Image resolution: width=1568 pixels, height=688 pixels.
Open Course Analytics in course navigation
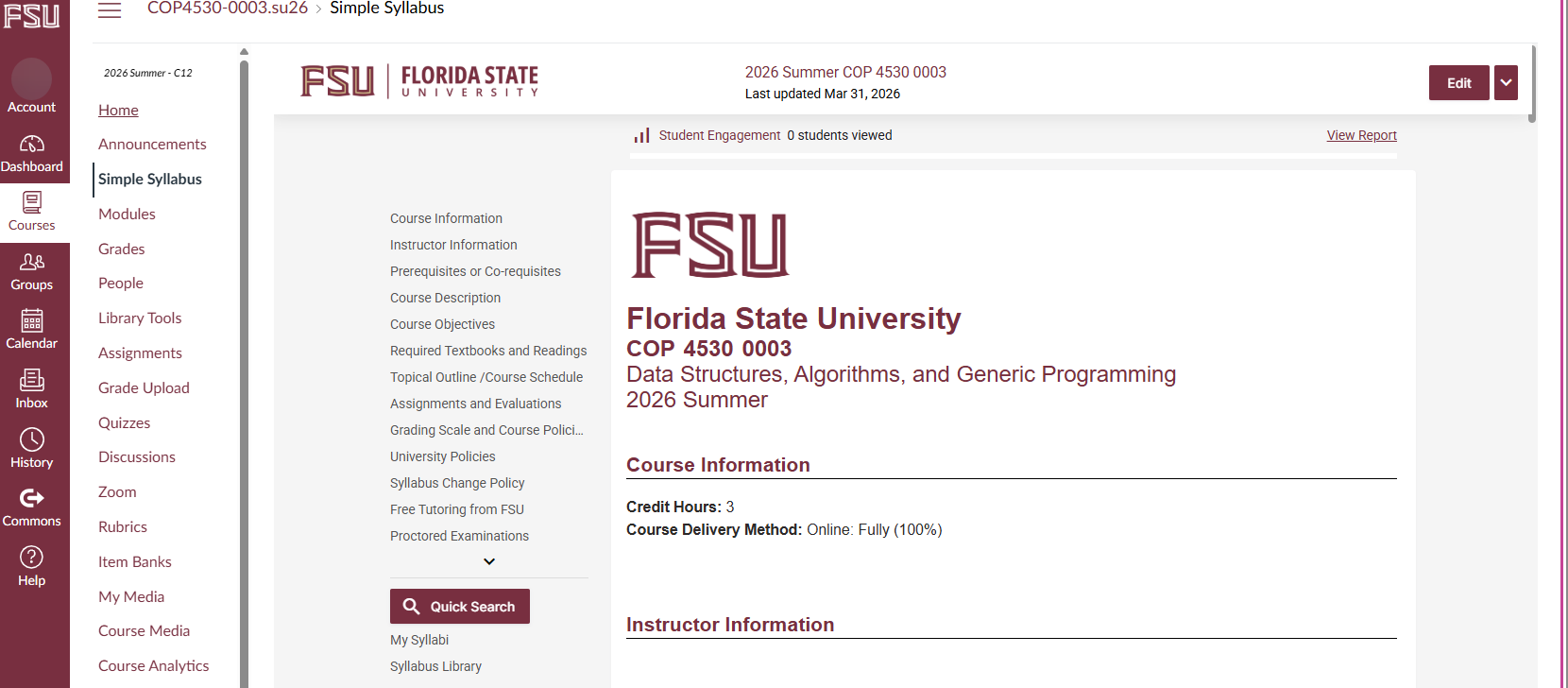pos(154,665)
